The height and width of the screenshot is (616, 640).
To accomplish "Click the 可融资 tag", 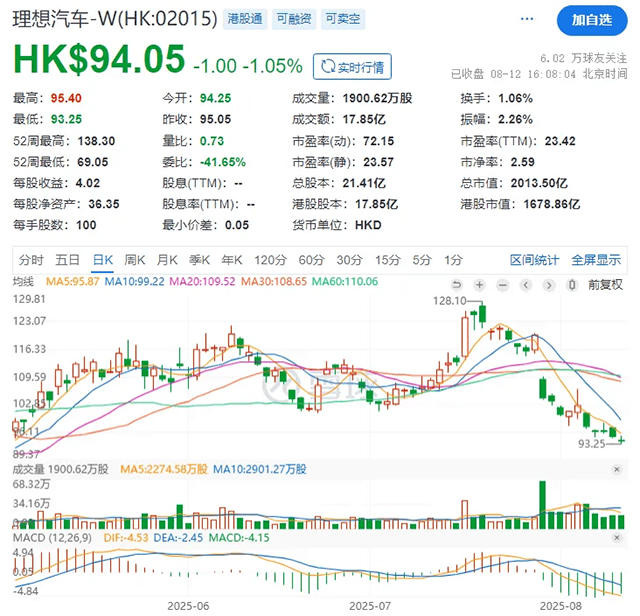I will (x=294, y=19).
